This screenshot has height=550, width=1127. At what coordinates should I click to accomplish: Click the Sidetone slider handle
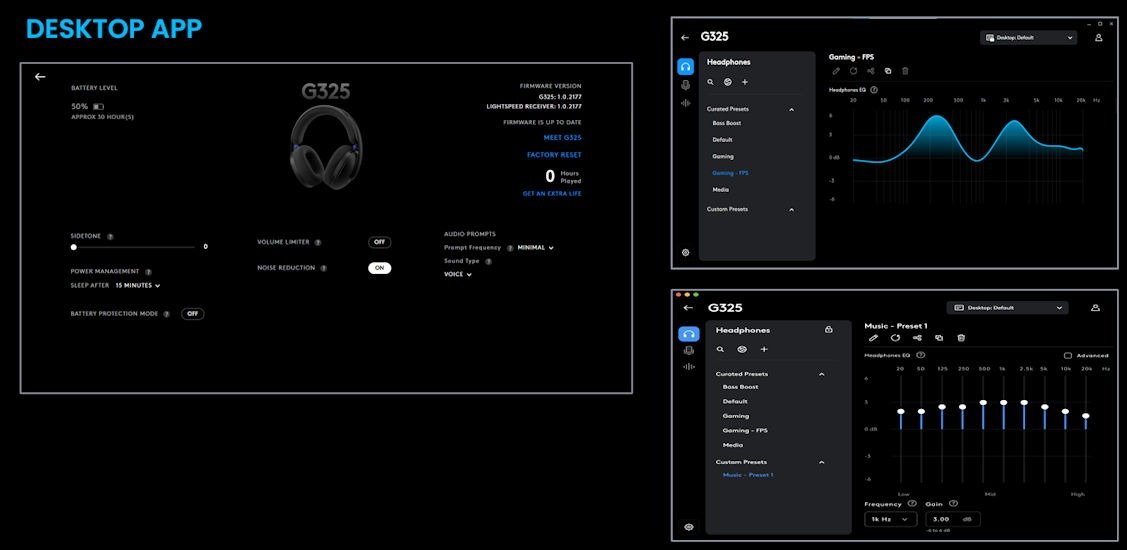tap(73, 246)
